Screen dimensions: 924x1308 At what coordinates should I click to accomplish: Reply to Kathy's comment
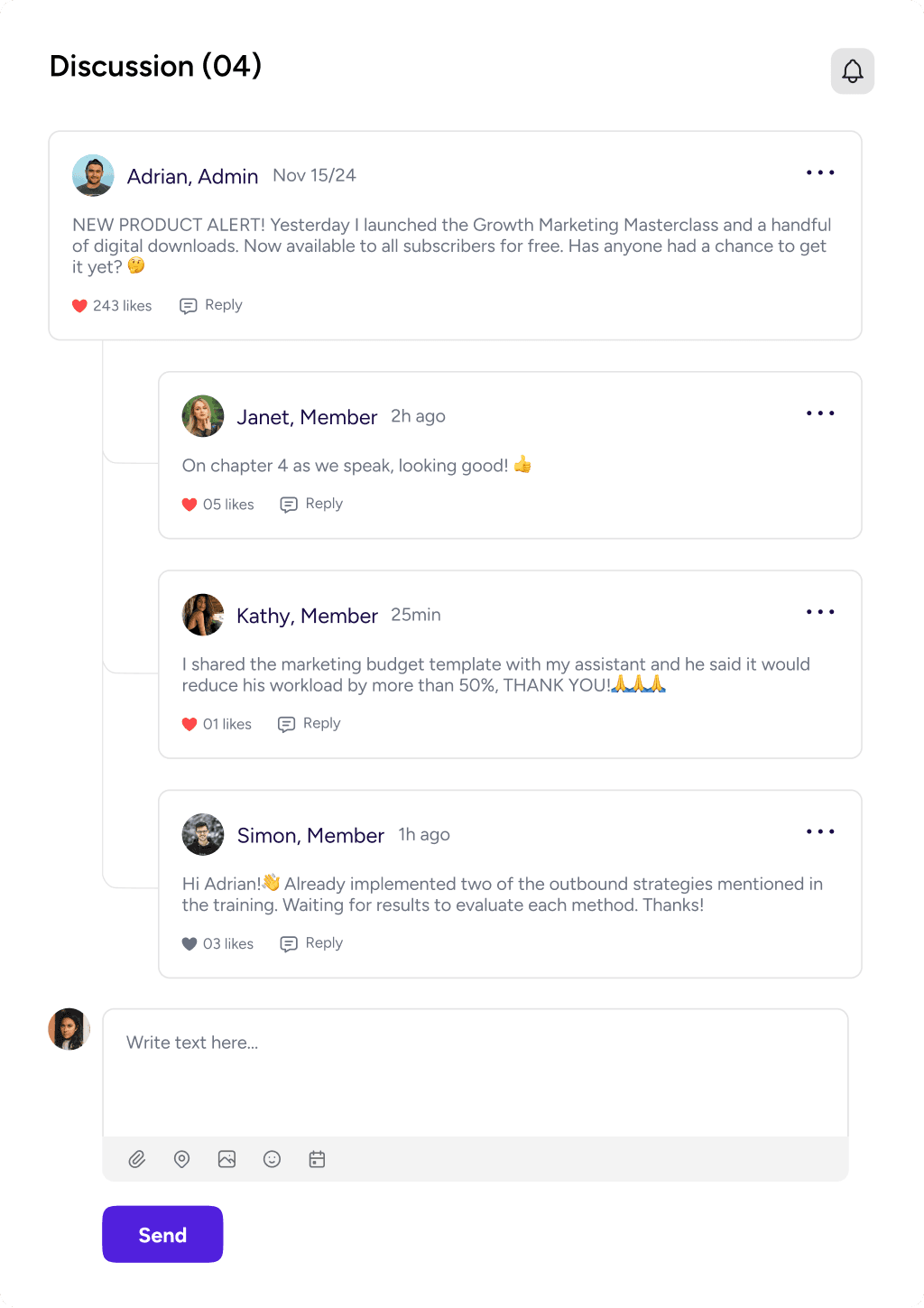(310, 724)
